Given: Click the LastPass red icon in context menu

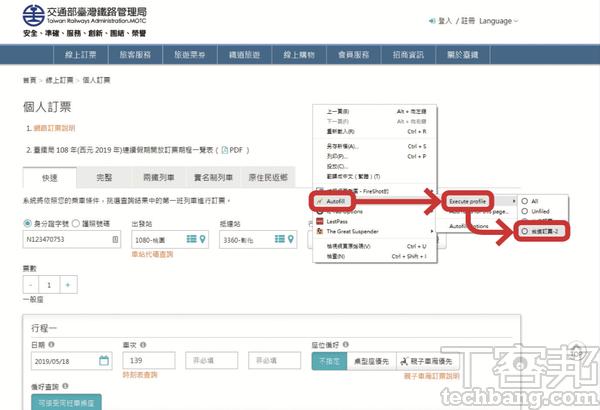Looking at the screenshot, I should click(320, 221).
